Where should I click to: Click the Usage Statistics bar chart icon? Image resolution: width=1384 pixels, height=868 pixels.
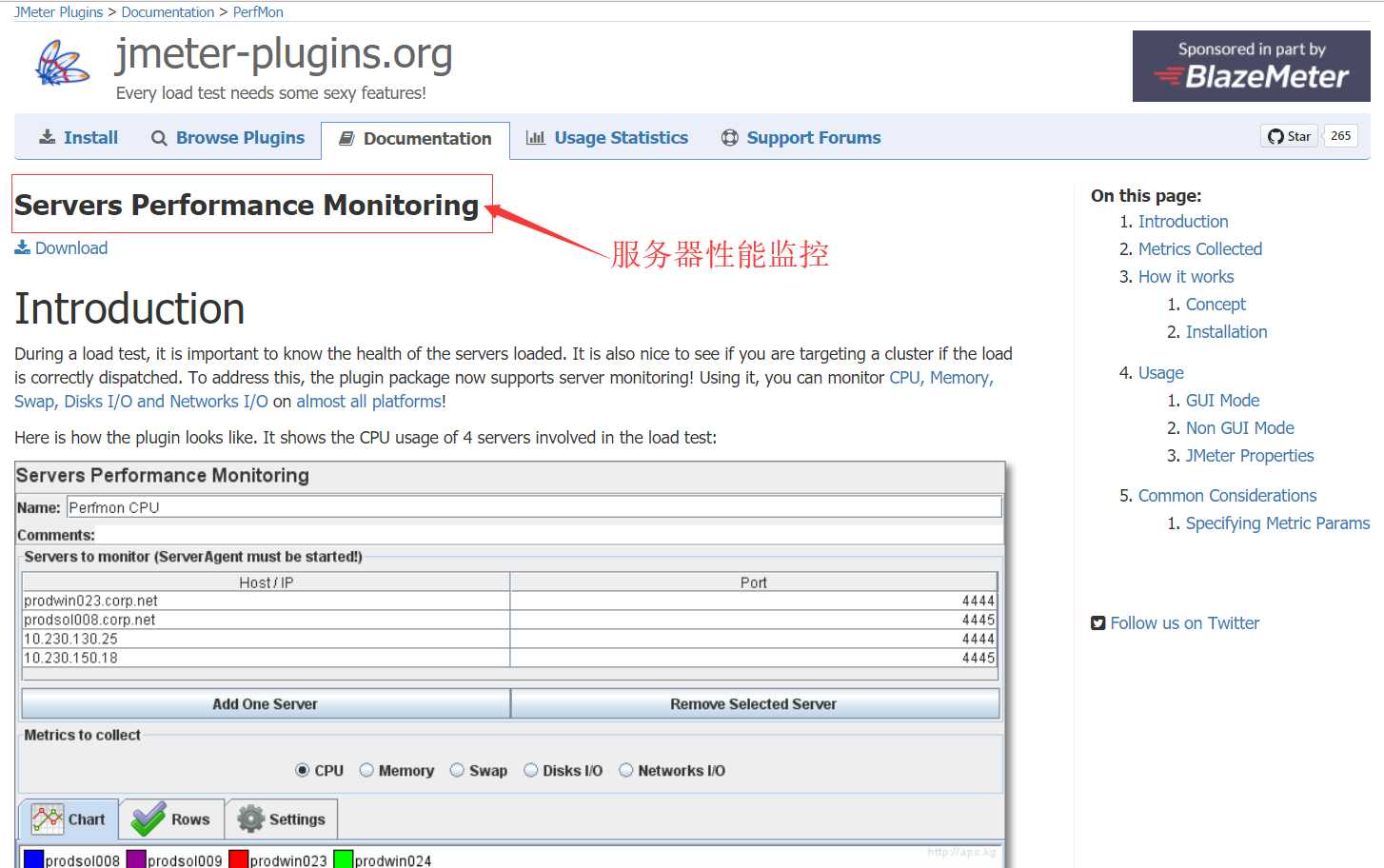pyautogui.click(x=536, y=137)
